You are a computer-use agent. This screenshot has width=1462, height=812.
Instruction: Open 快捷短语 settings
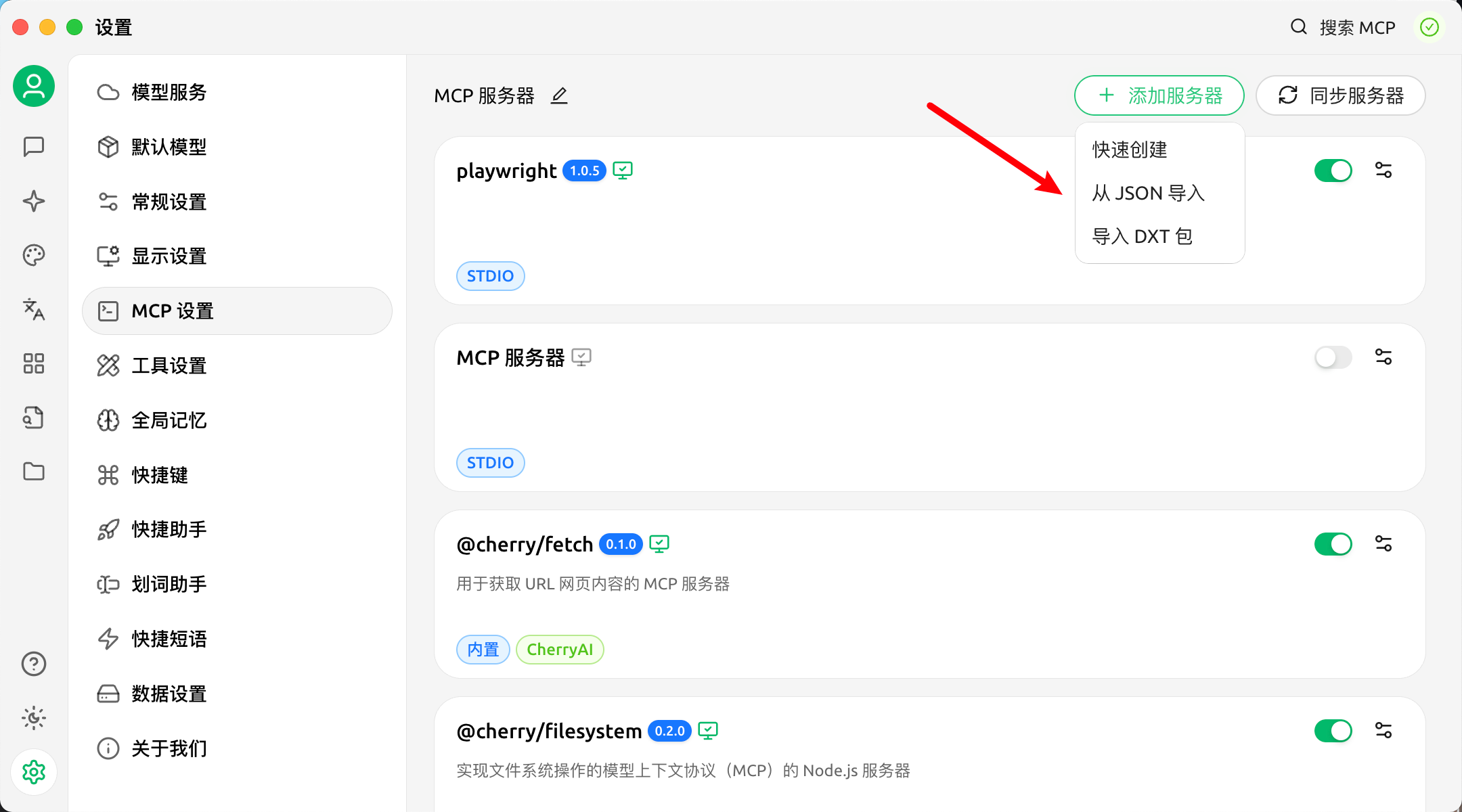coord(237,639)
